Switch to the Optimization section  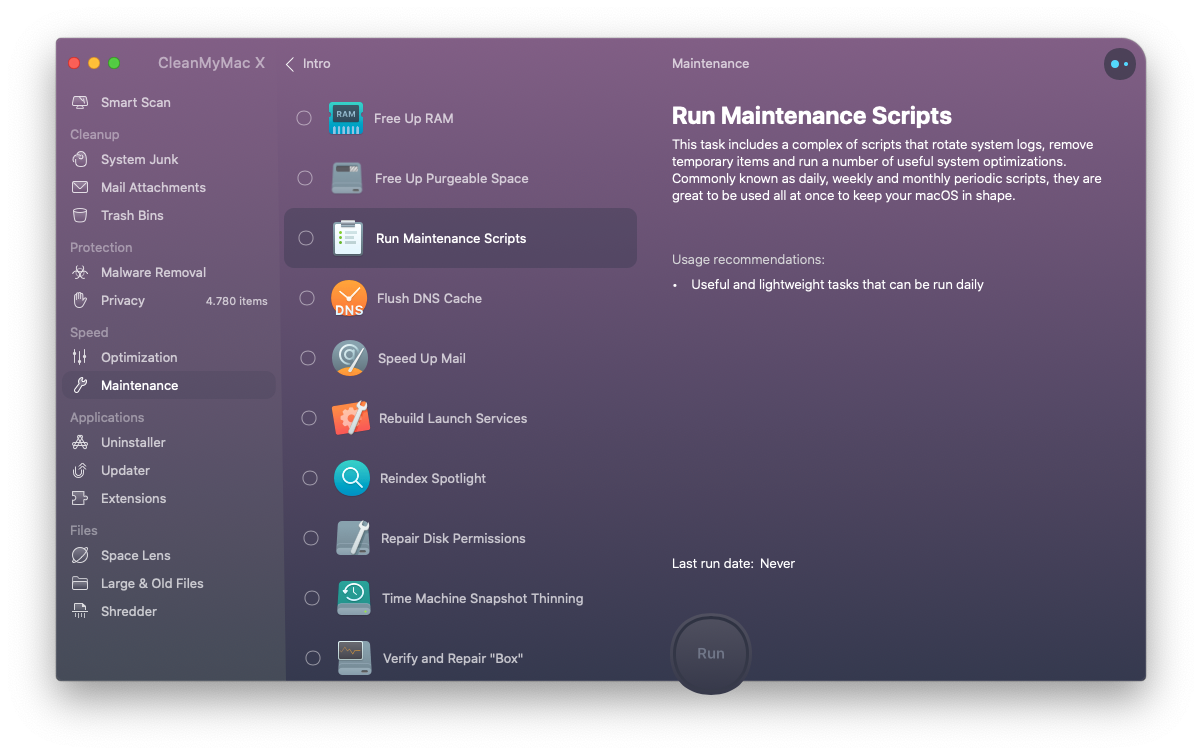tap(139, 357)
